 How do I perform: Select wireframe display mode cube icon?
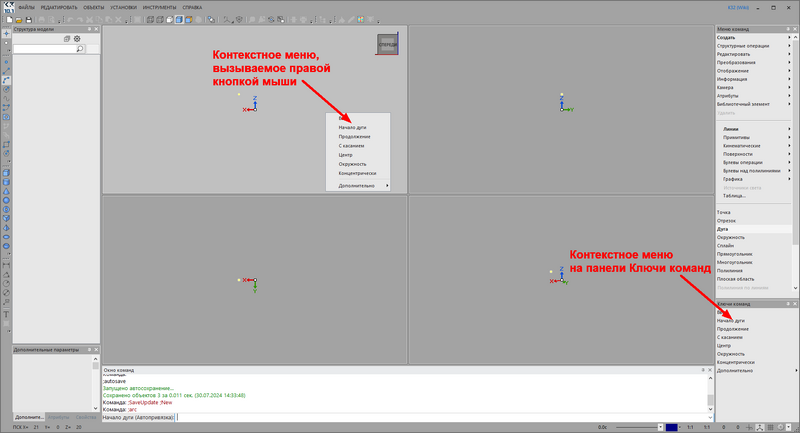[150, 20]
